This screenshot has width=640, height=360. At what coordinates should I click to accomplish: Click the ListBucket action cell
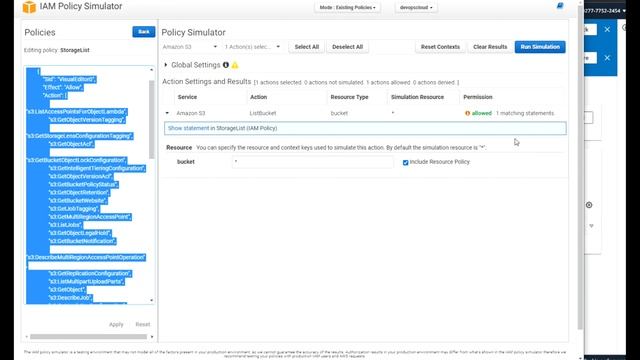263,113
